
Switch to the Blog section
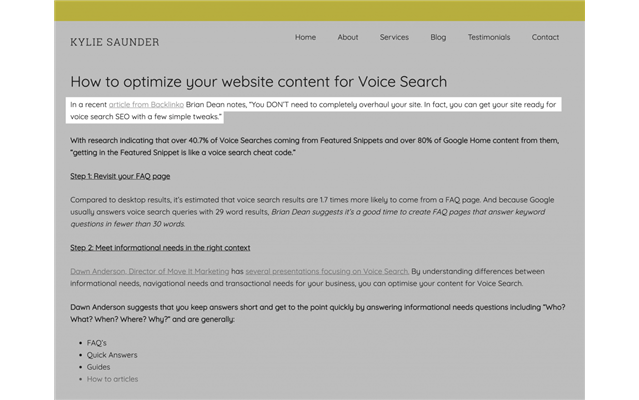438,37
